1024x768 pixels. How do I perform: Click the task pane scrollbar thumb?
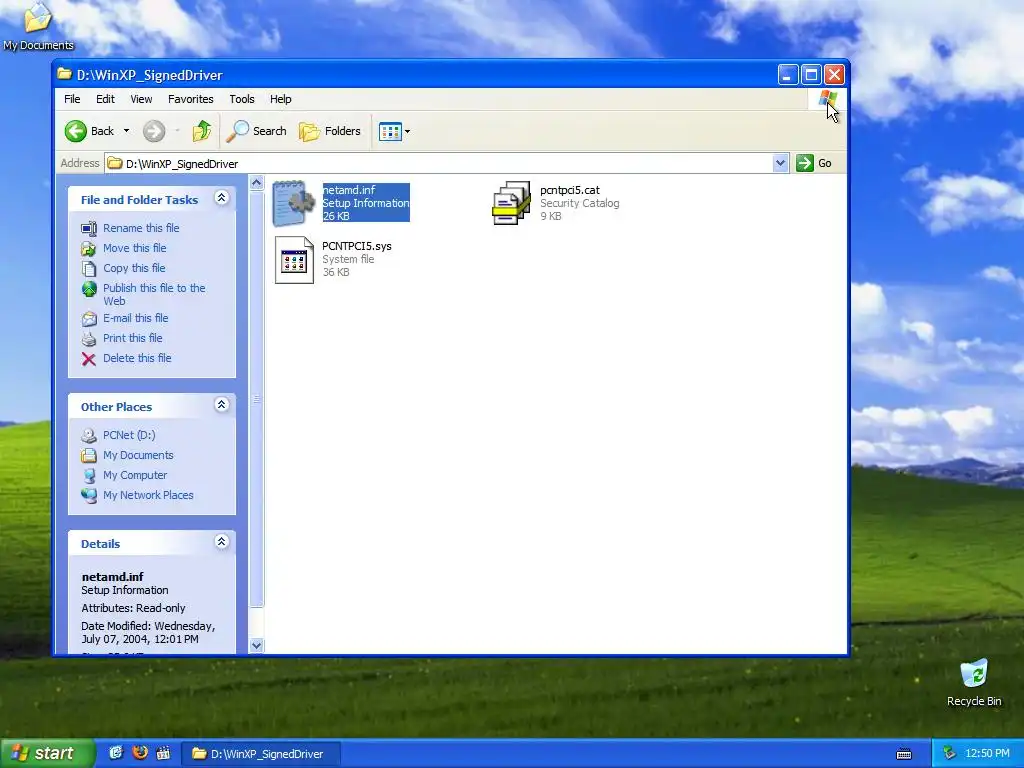click(257, 398)
